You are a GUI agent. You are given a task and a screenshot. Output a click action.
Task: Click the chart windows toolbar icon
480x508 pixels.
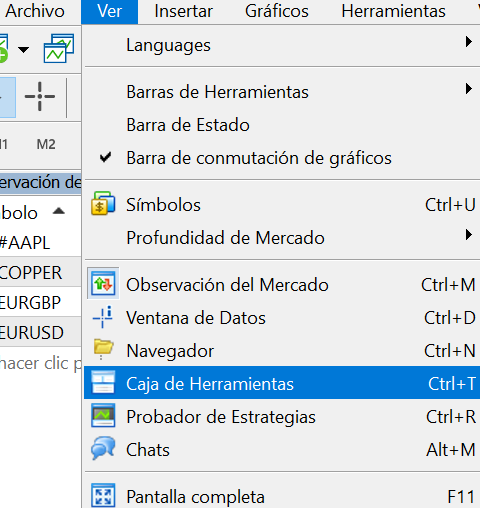[x=59, y=48]
